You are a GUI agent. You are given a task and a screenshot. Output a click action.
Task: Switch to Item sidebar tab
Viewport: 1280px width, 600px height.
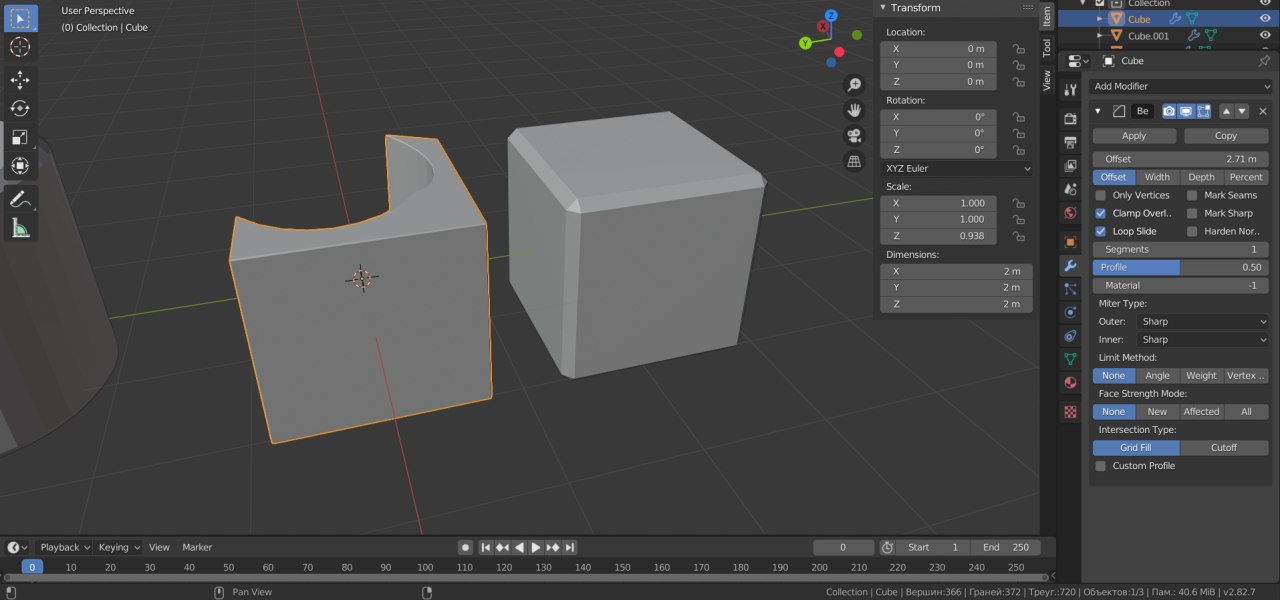pyautogui.click(x=1047, y=15)
